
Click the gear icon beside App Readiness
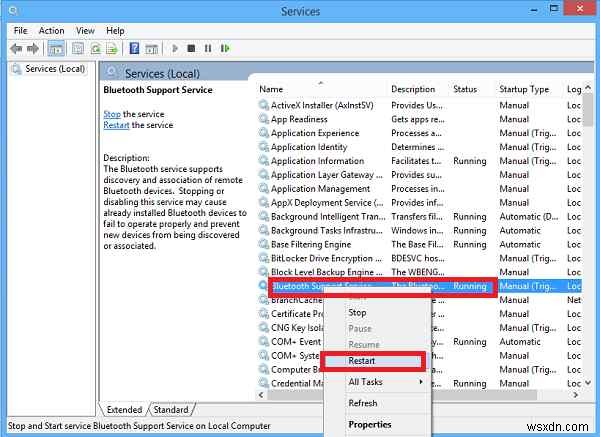click(263, 119)
